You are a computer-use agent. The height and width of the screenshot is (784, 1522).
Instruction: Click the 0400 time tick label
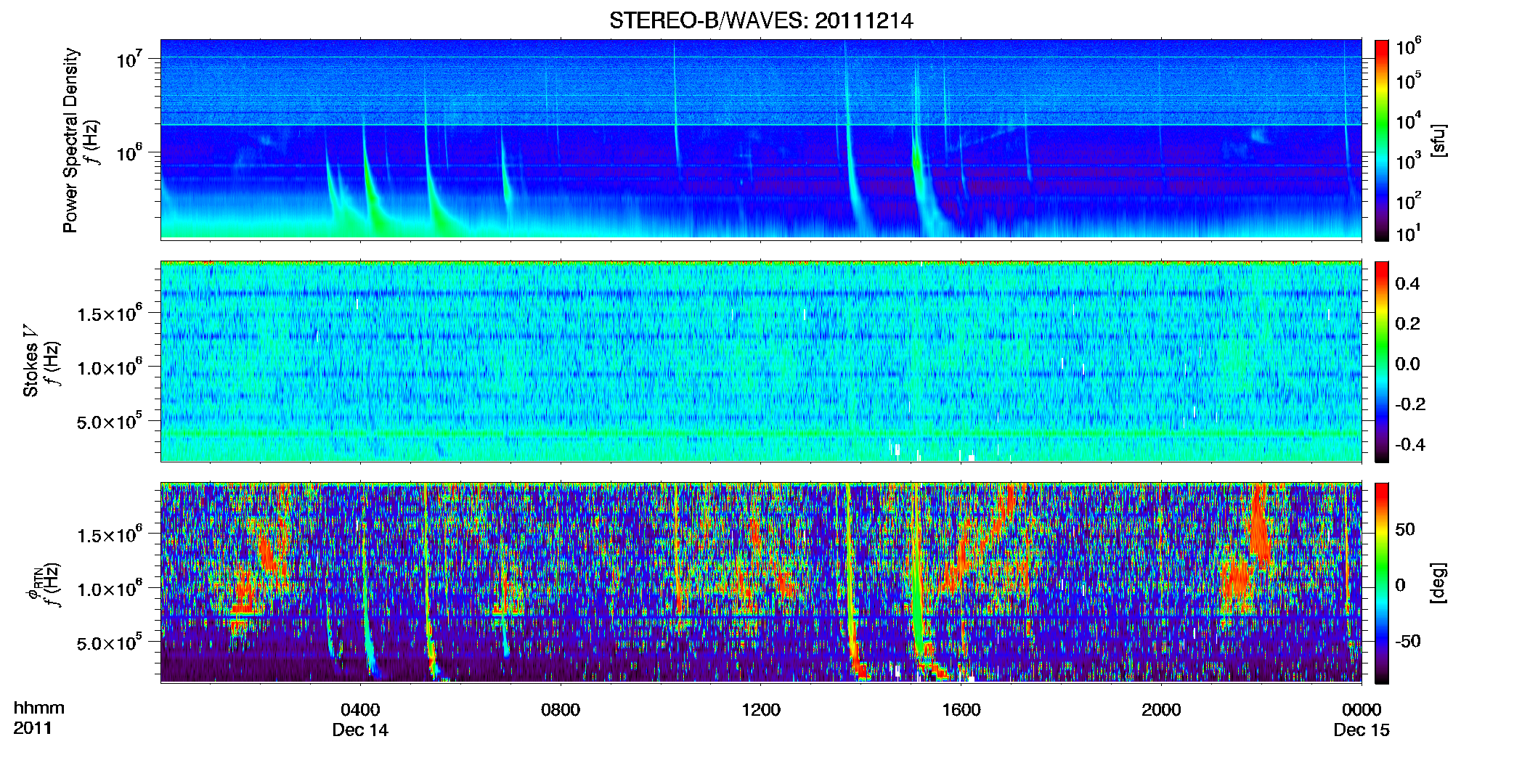(x=360, y=709)
